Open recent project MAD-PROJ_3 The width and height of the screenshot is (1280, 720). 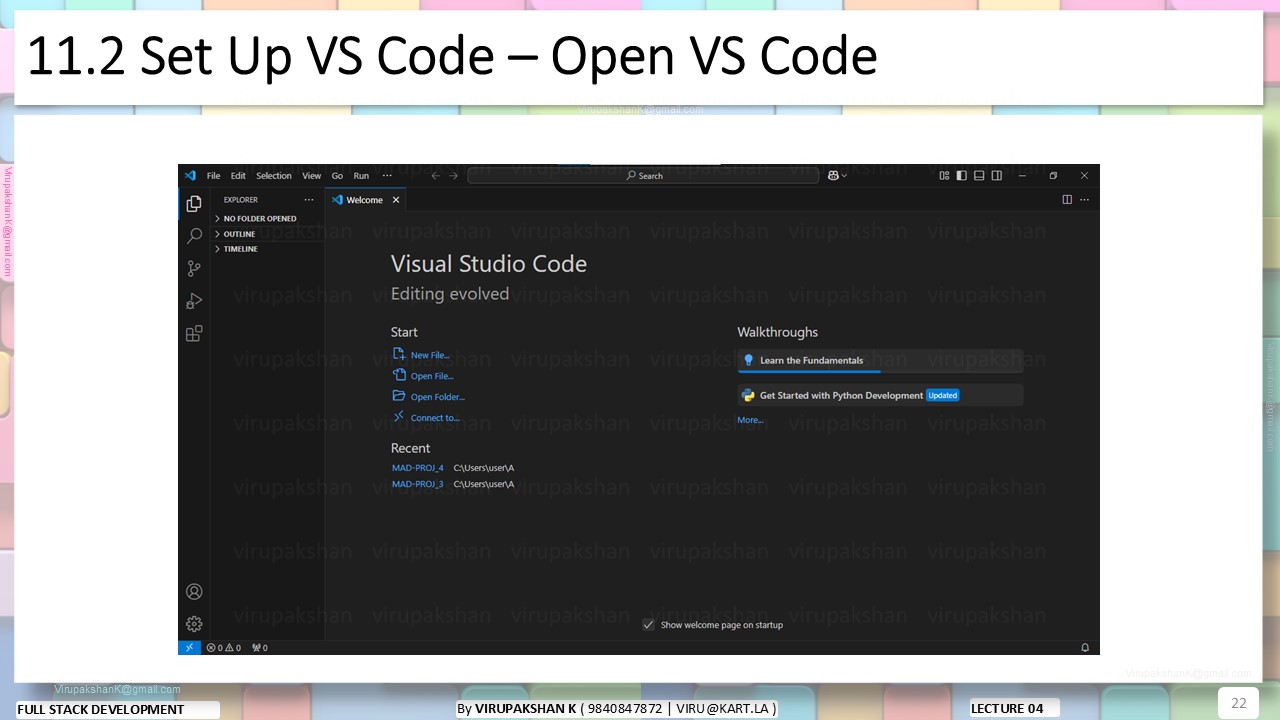[x=418, y=484]
